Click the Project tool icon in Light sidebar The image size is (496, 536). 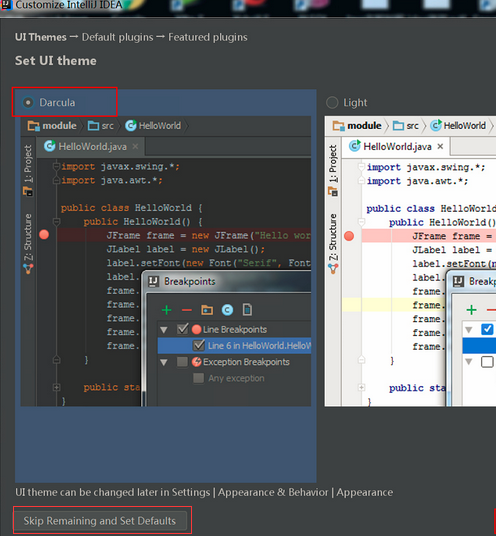(333, 191)
